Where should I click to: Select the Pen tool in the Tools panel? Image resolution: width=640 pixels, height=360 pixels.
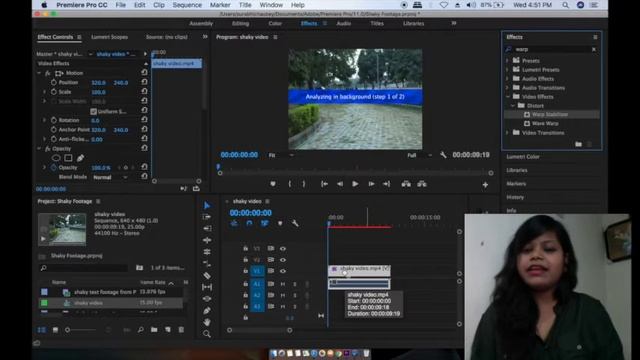click(x=207, y=311)
